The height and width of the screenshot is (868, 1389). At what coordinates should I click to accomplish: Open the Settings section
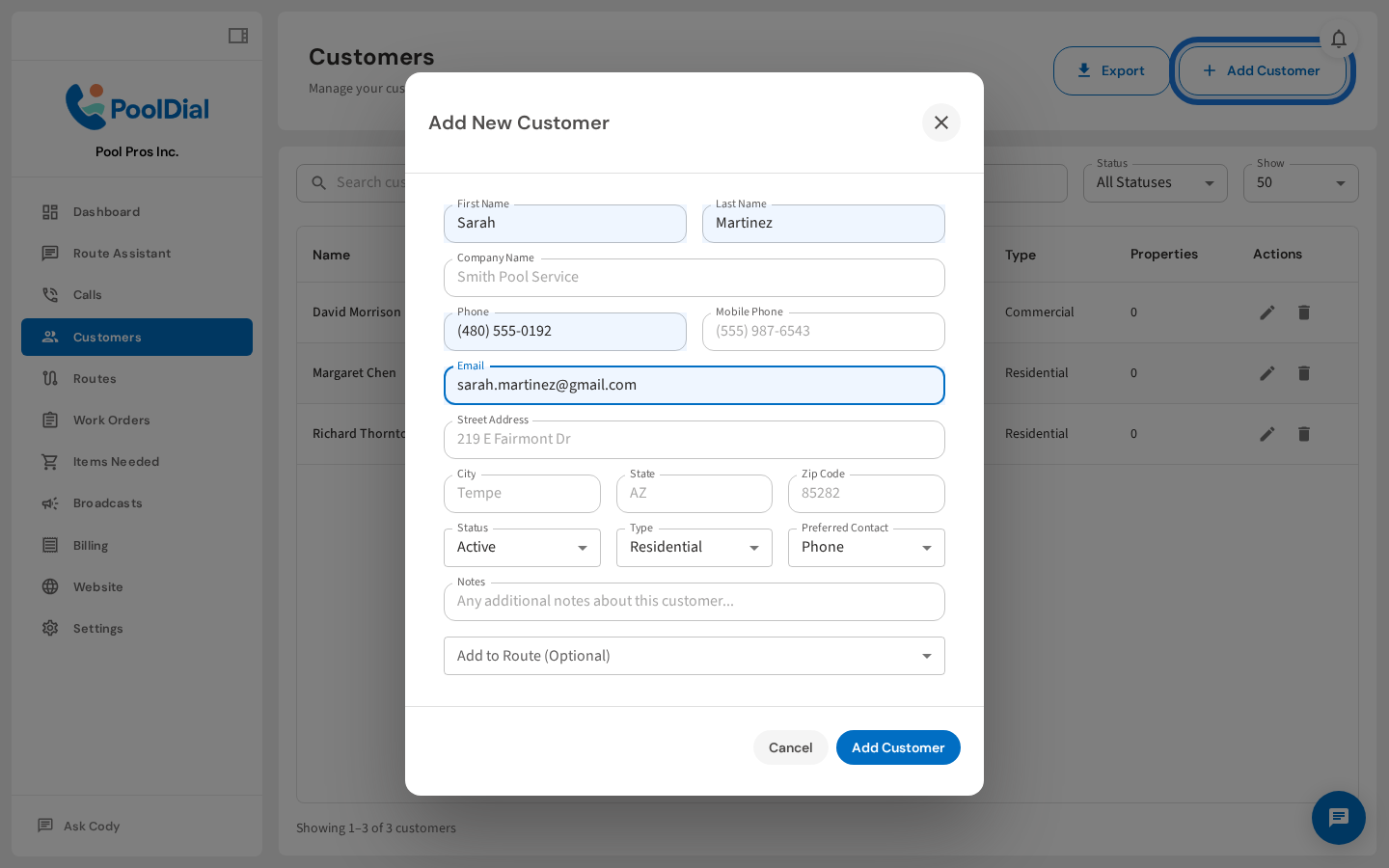pos(97,628)
